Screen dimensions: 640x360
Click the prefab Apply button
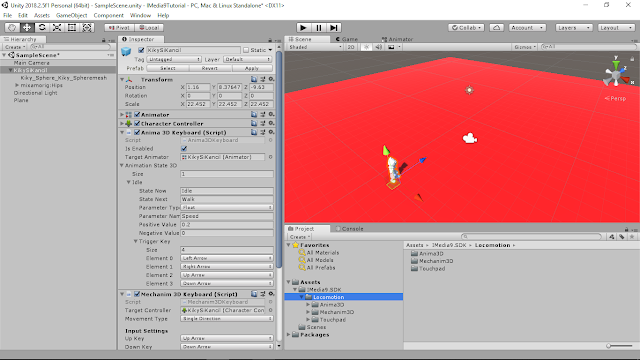click(252, 68)
